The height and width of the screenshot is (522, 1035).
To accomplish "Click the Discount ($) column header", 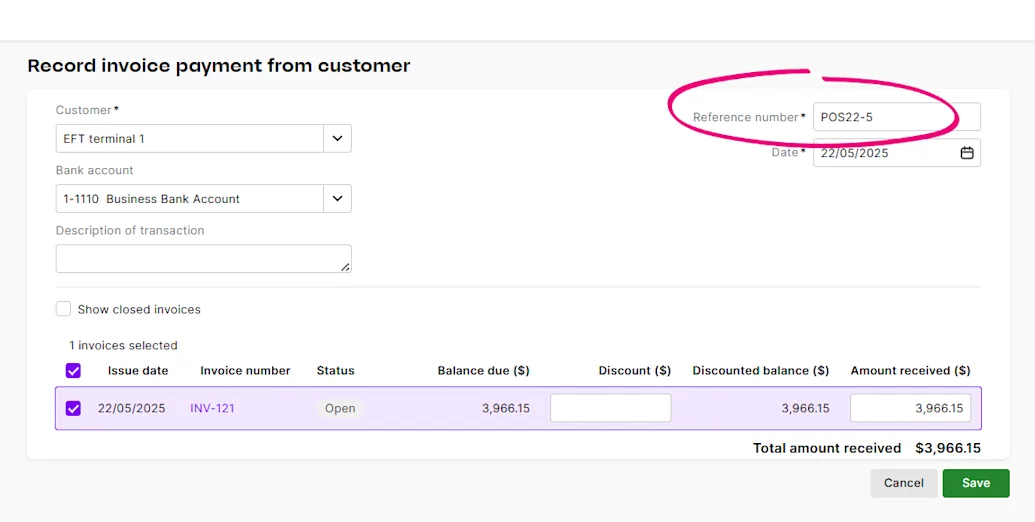I will tap(634, 371).
